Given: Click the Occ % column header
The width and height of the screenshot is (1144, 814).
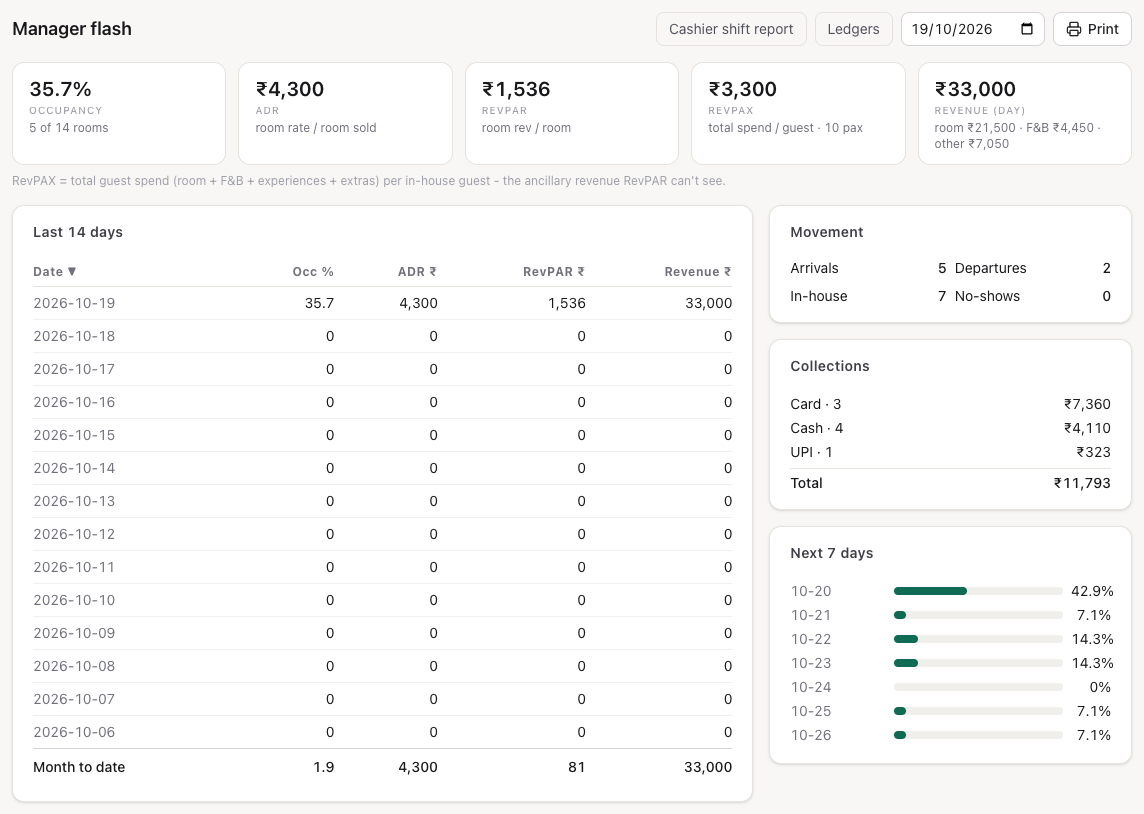Looking at the screenshot, I should tap(313, 271).
